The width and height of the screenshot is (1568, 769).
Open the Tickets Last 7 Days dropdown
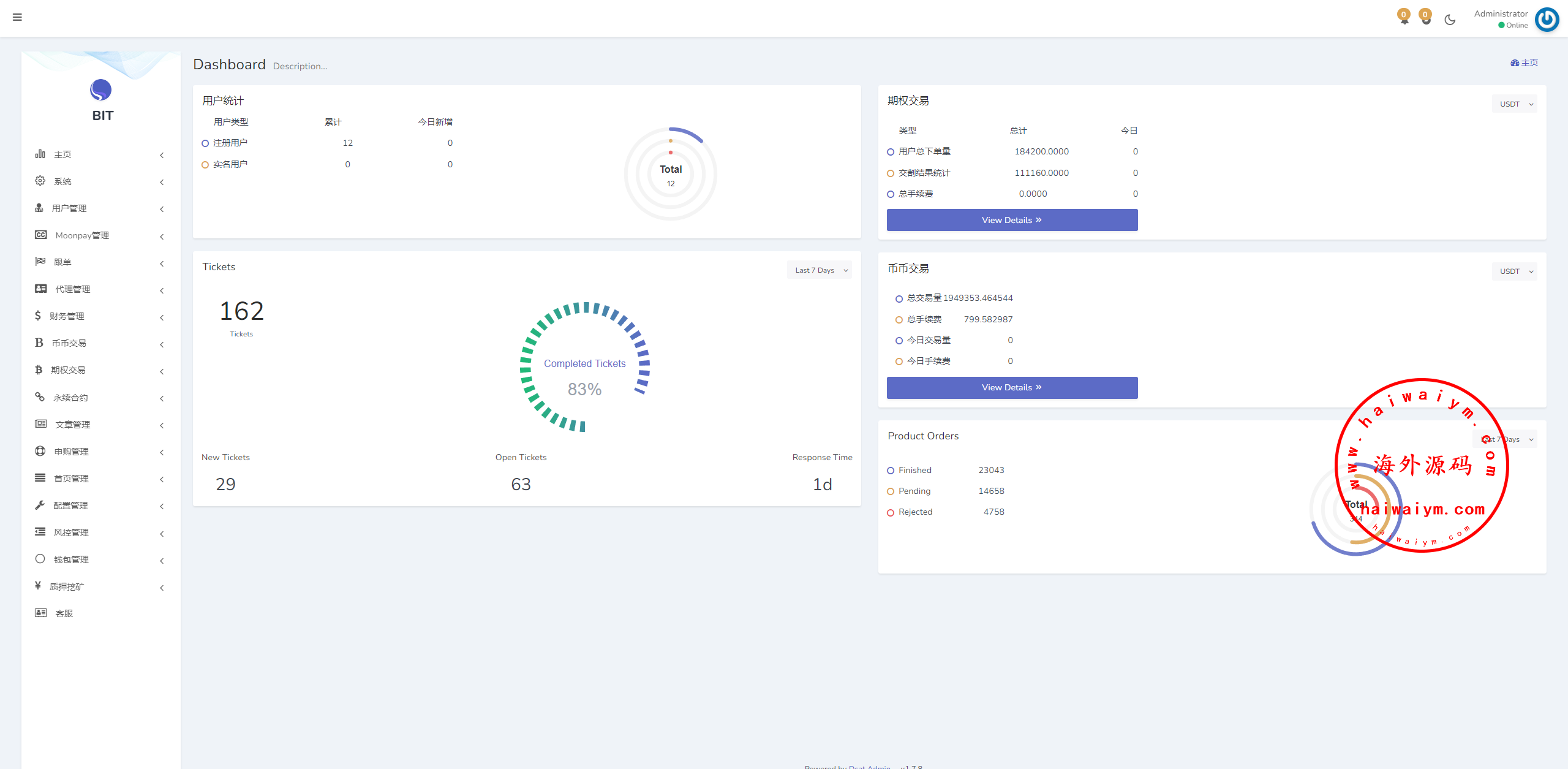click(x=820, y=270)
